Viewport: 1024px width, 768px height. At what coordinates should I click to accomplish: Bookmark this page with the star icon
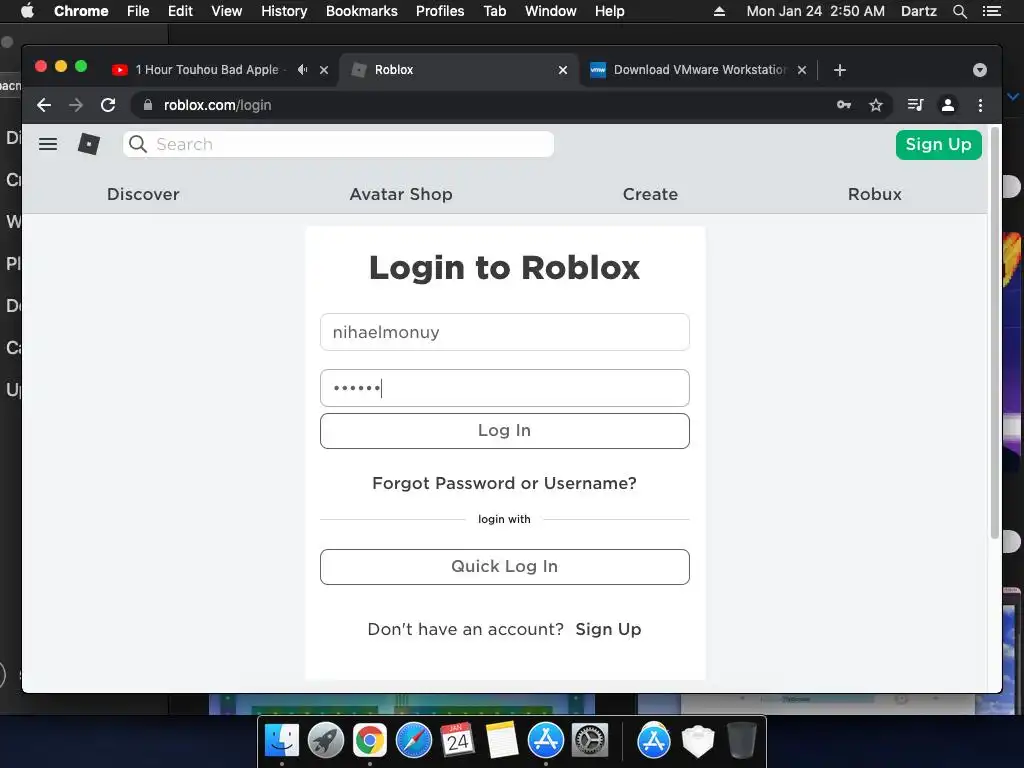tap(876, 105)
